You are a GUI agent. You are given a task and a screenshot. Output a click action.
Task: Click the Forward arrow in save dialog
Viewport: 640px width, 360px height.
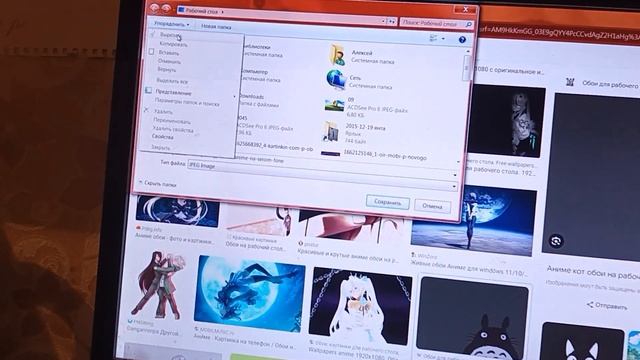click(166, 9)
